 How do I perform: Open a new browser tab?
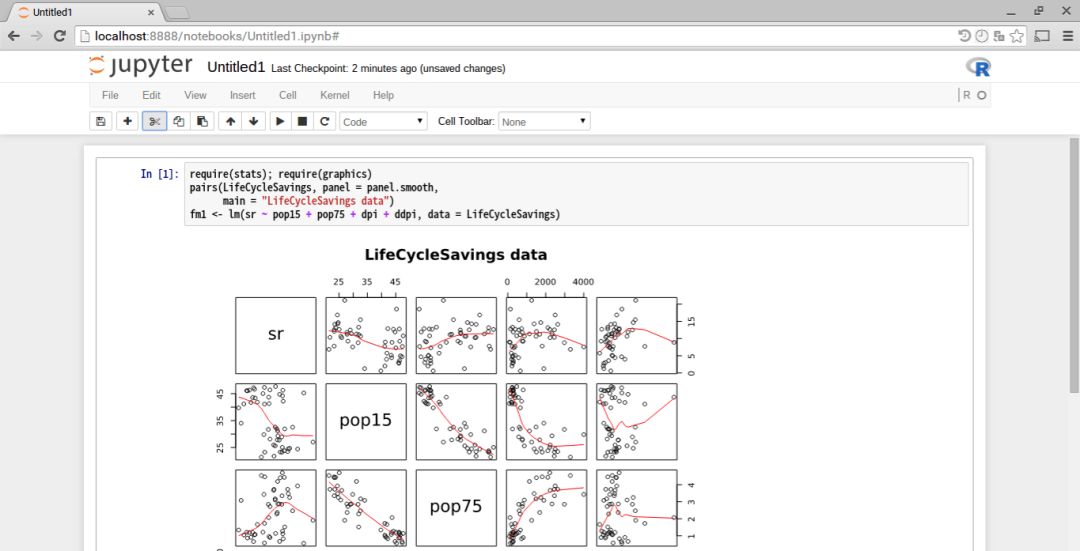(x=177, y=12)
